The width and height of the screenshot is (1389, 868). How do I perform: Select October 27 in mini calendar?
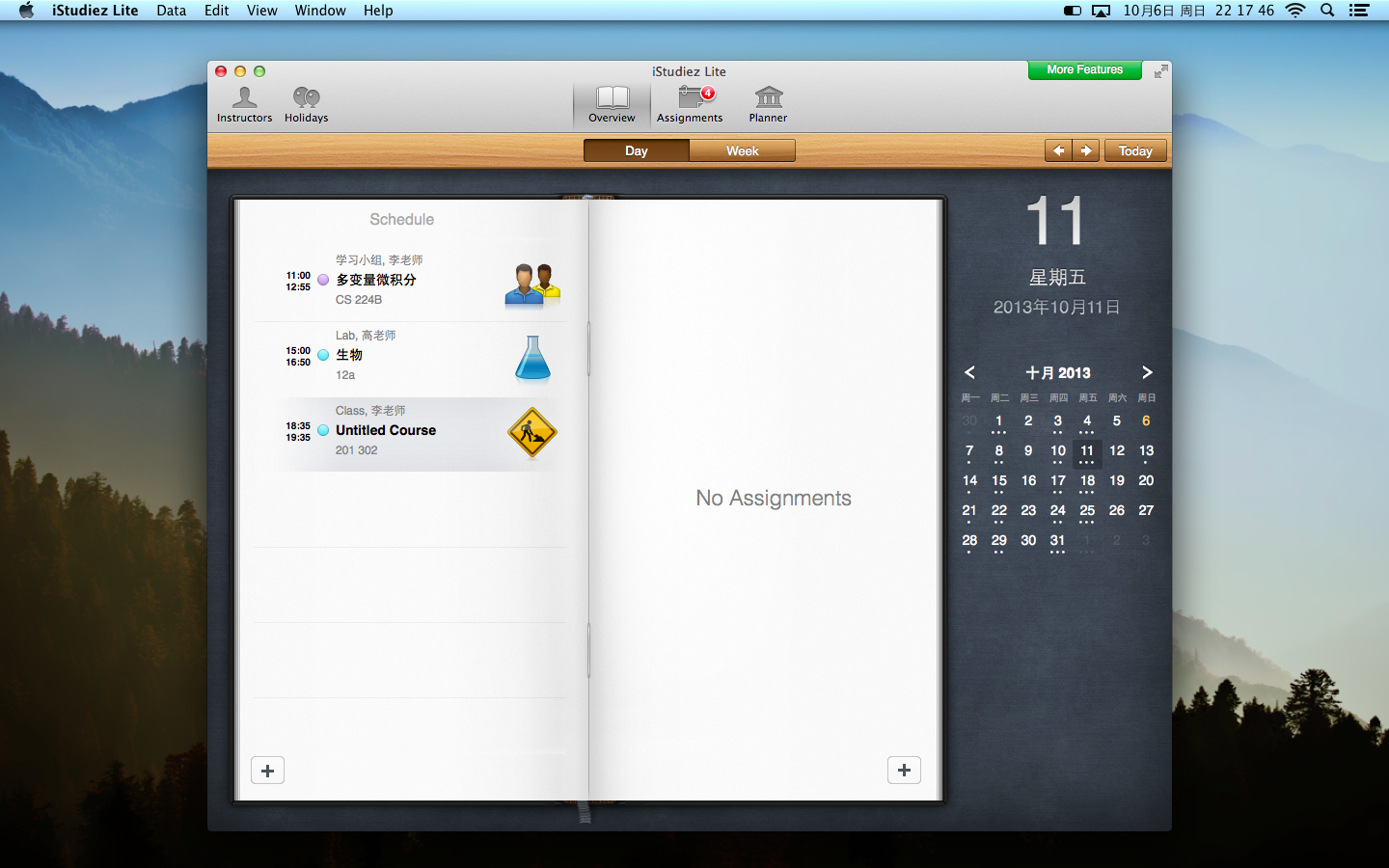[1146, 511]
